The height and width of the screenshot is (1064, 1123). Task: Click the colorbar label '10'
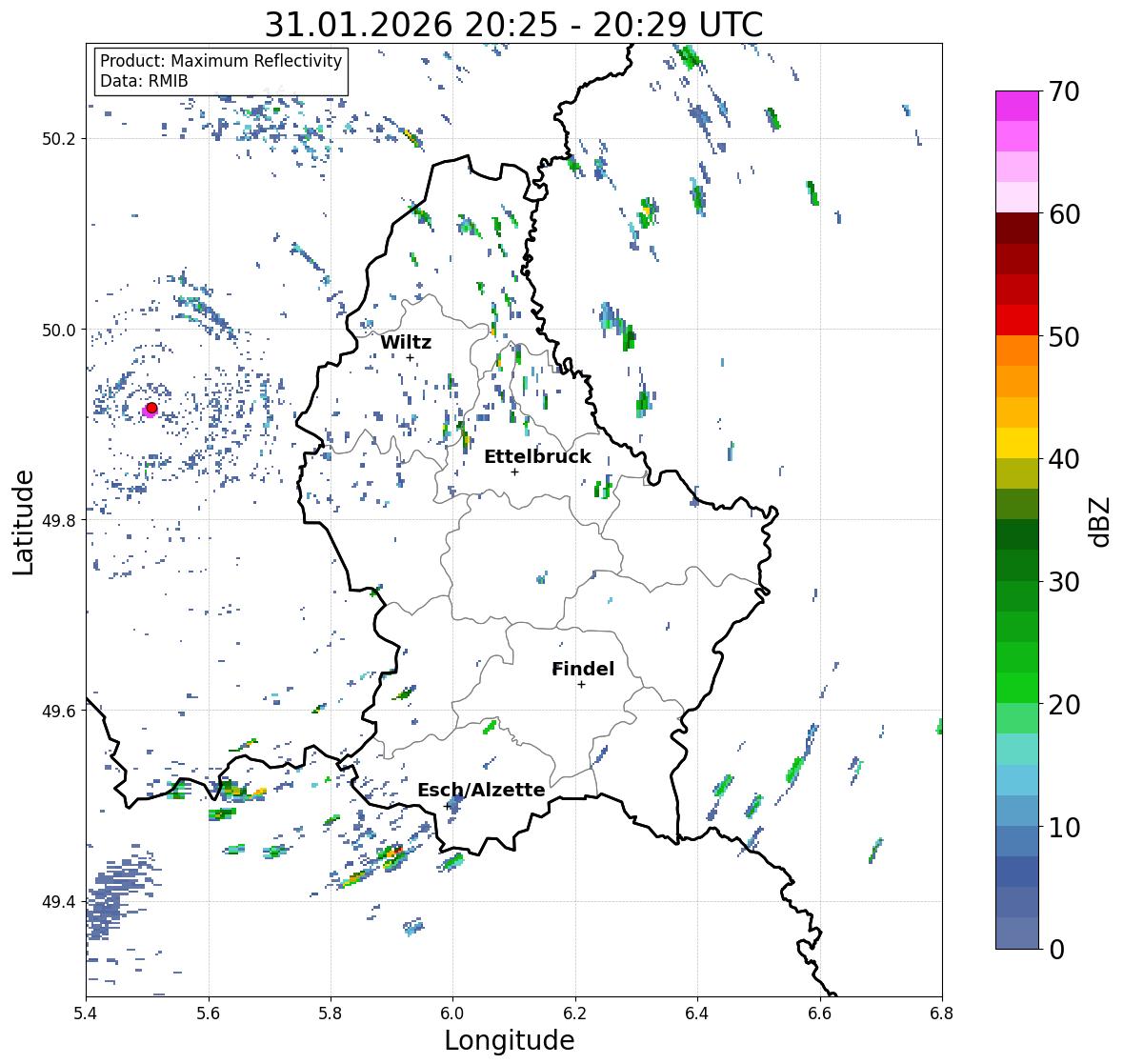pyautogui.click(x=1064, y=827)
